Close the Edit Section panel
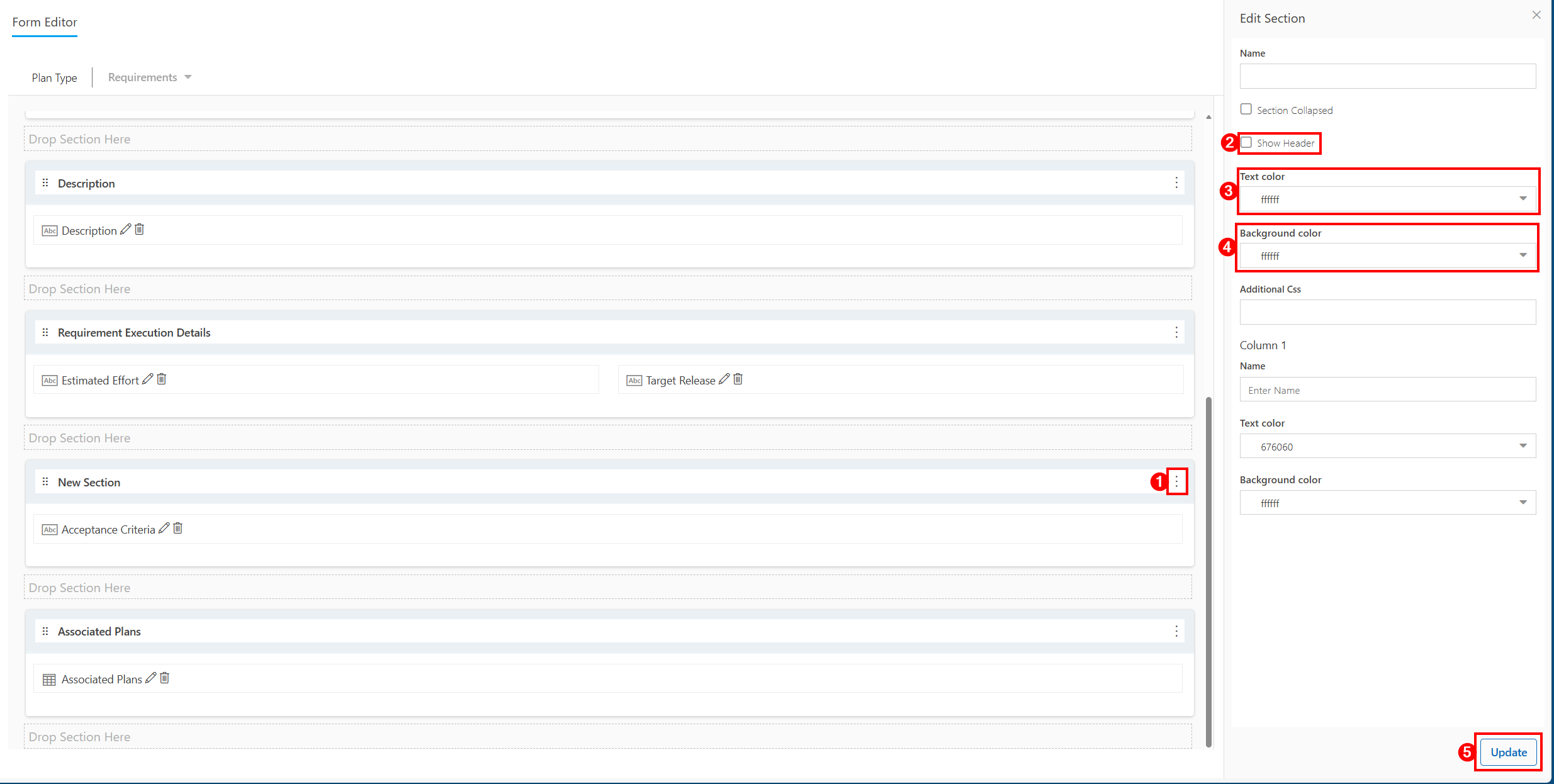Viewport: 1554px width, 784px height. pyautogui.click(x=1536, y=15)
